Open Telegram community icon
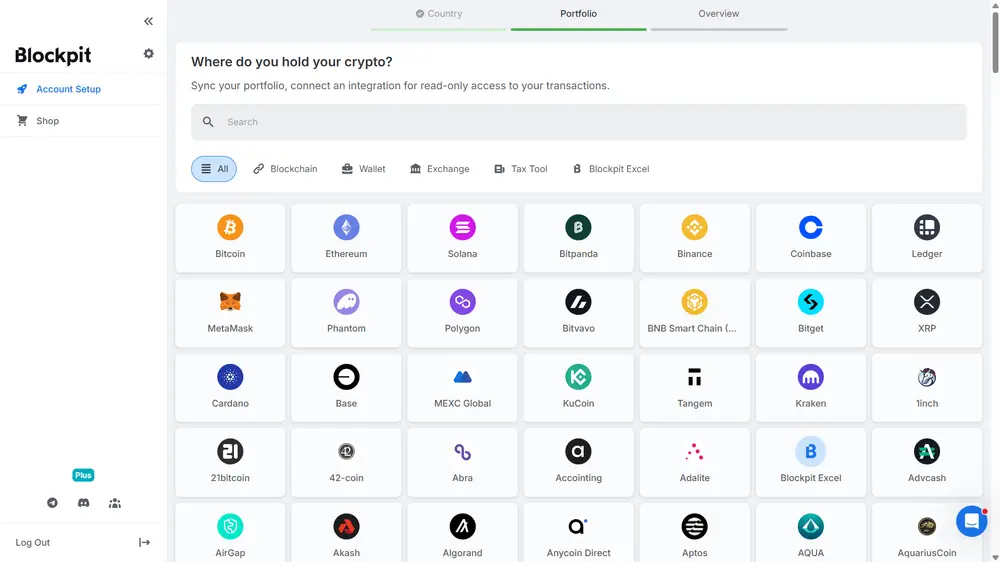This screenshot has width=1000, height=562. pos(52,503)
